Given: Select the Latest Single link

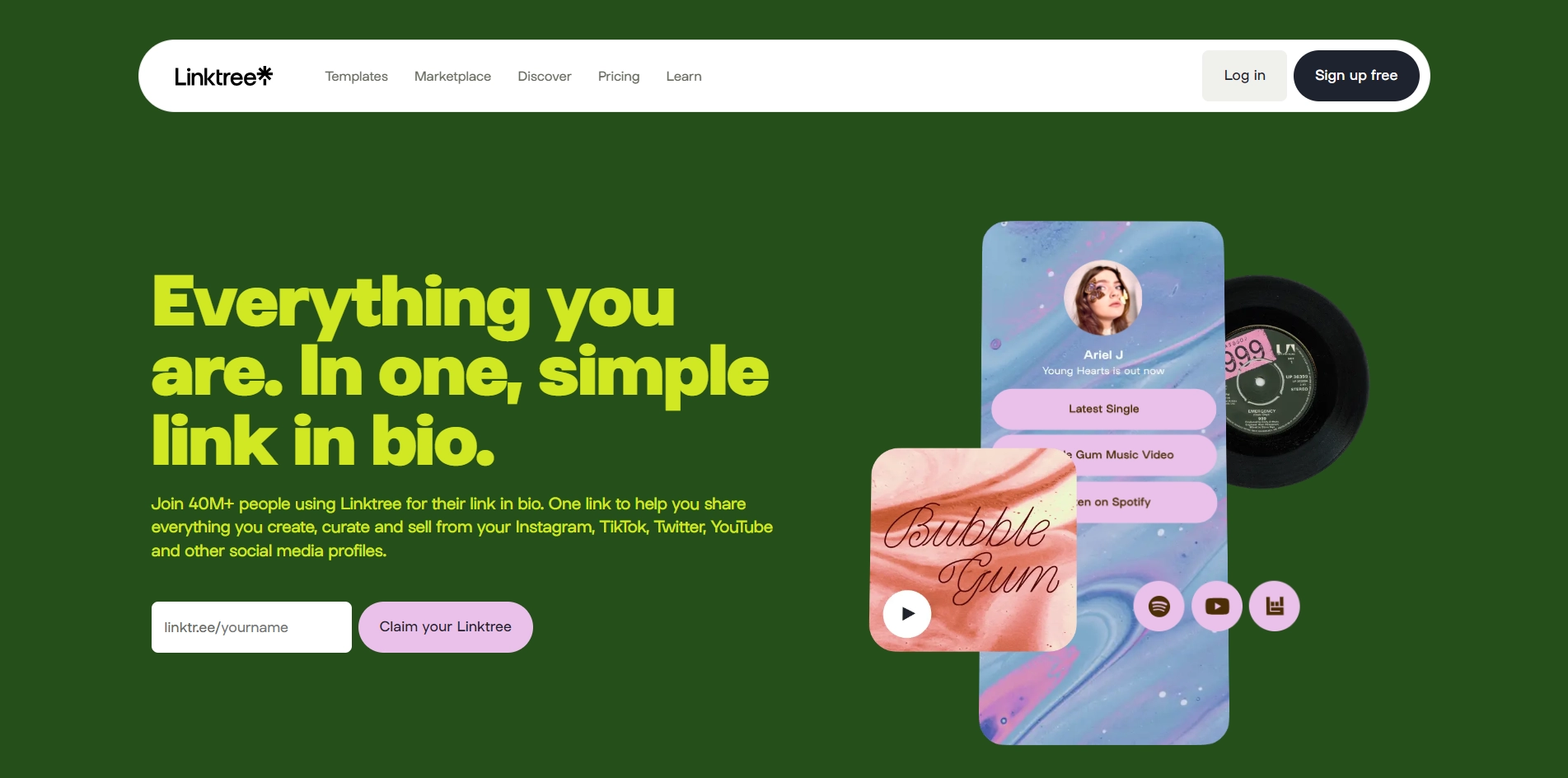Looking at the screenshot, I should [x=1104, y=409].
